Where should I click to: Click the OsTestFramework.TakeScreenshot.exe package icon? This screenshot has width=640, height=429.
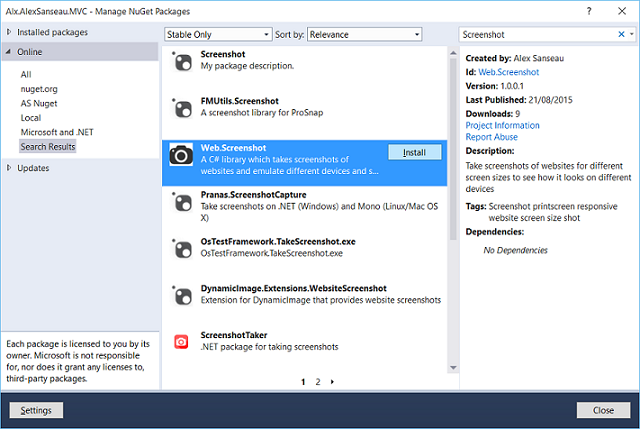point(182,249)
